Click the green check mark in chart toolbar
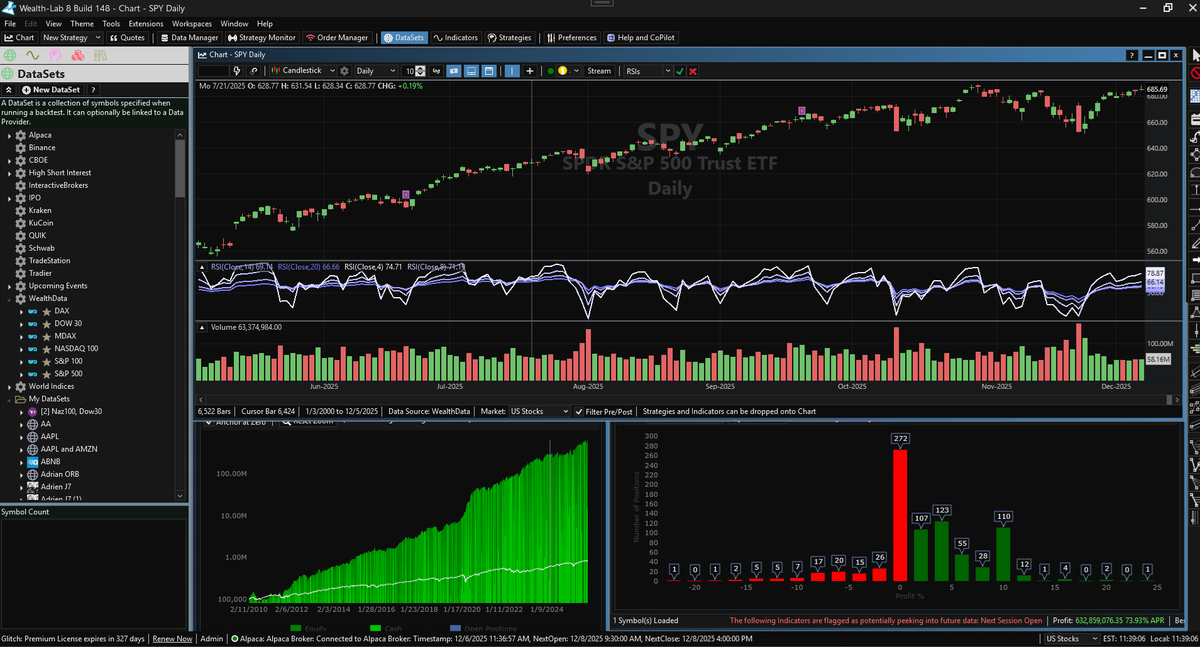The height and width of the screenshot is (647, 1200). click(x=680, y=71)
